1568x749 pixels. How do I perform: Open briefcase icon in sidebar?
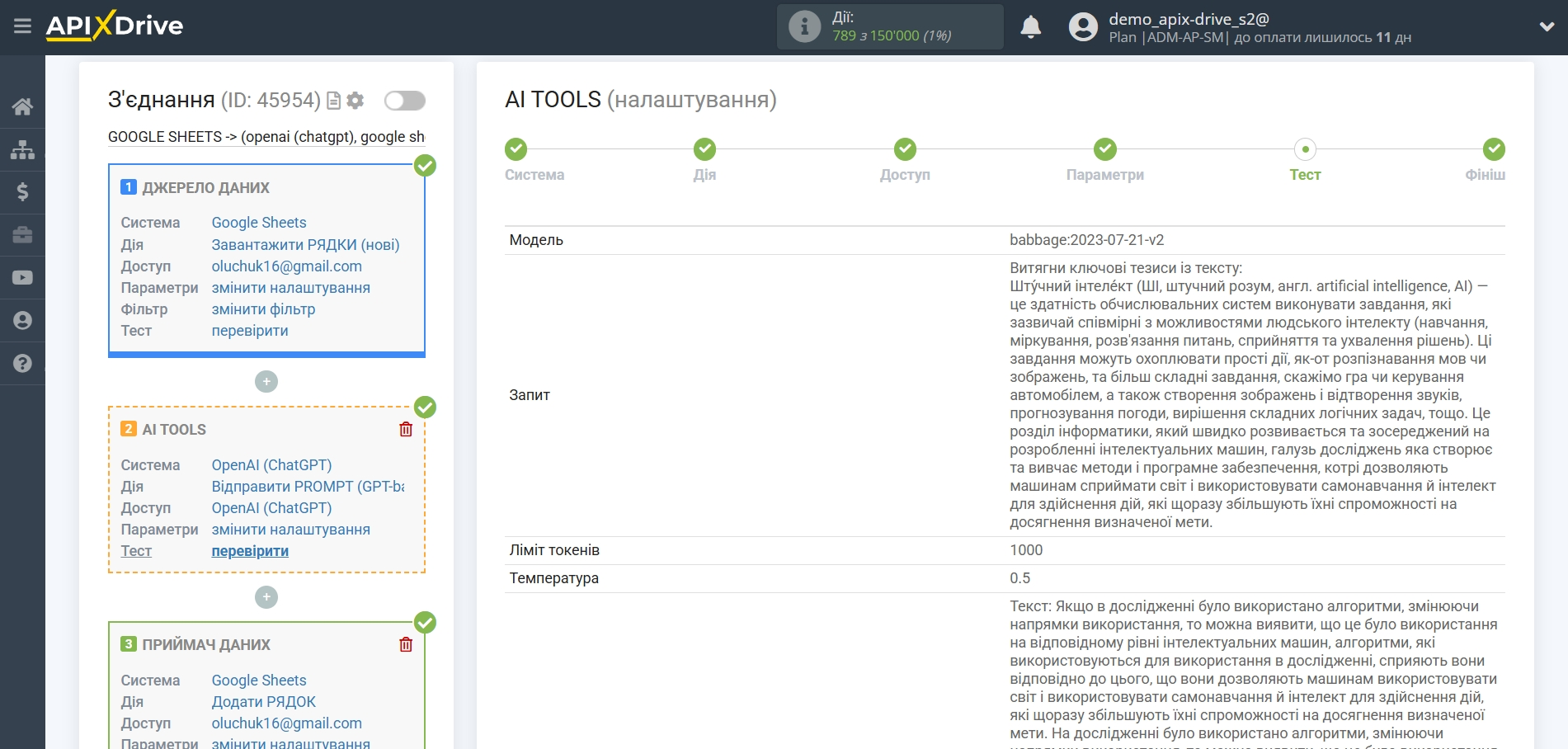[x=22, y=235]
